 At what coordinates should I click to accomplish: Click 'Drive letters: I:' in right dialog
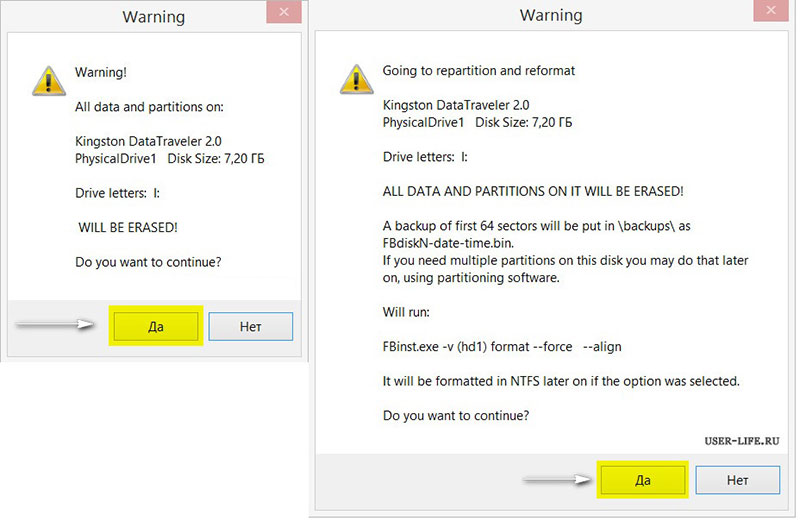point(425,157)
